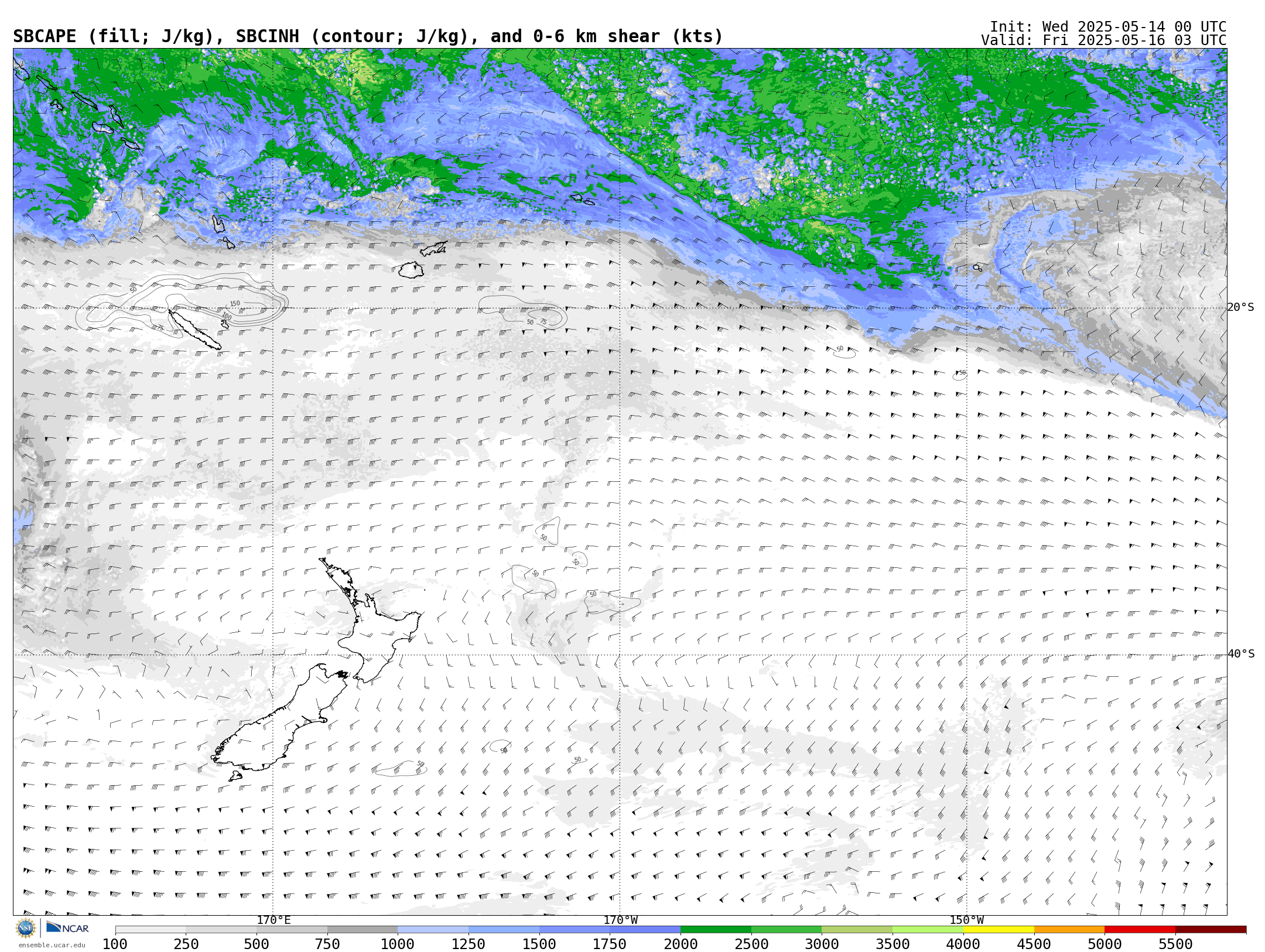The image size is (1265, 952).
Task: Click the '750' colorbar label
Action: (327, 944)
